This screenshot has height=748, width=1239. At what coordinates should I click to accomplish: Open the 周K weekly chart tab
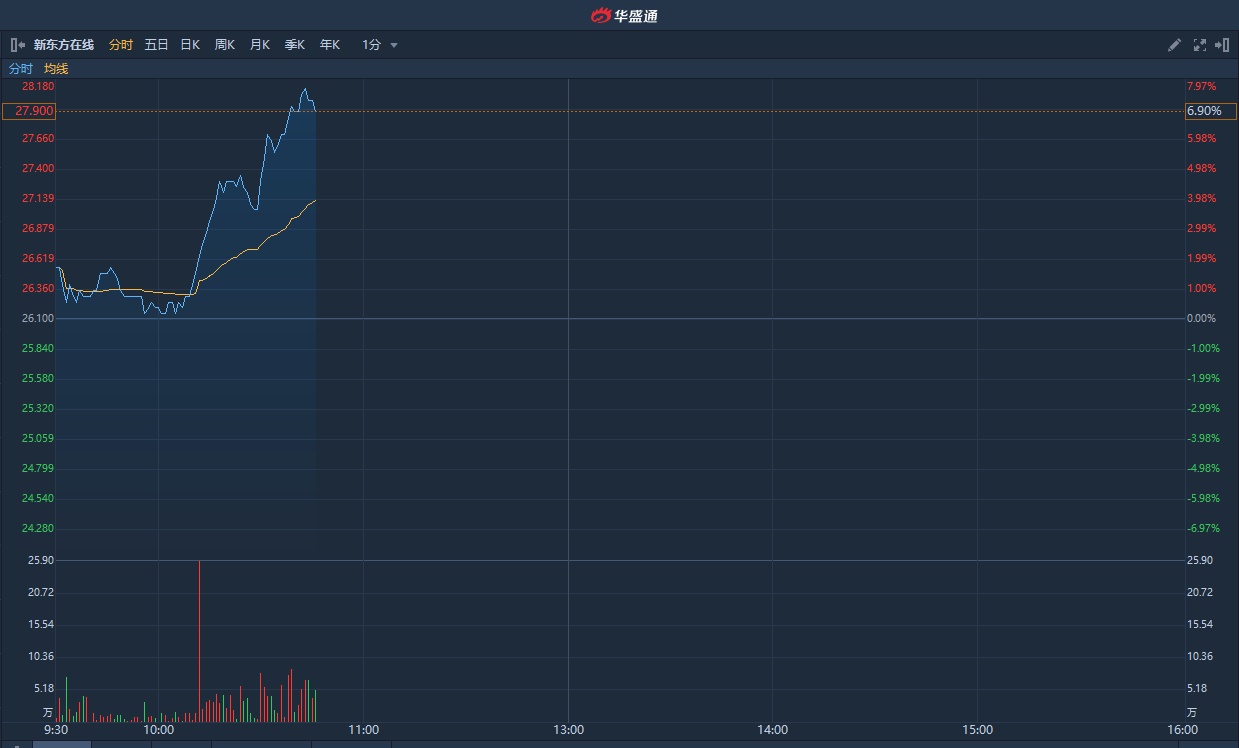(225, 45)
